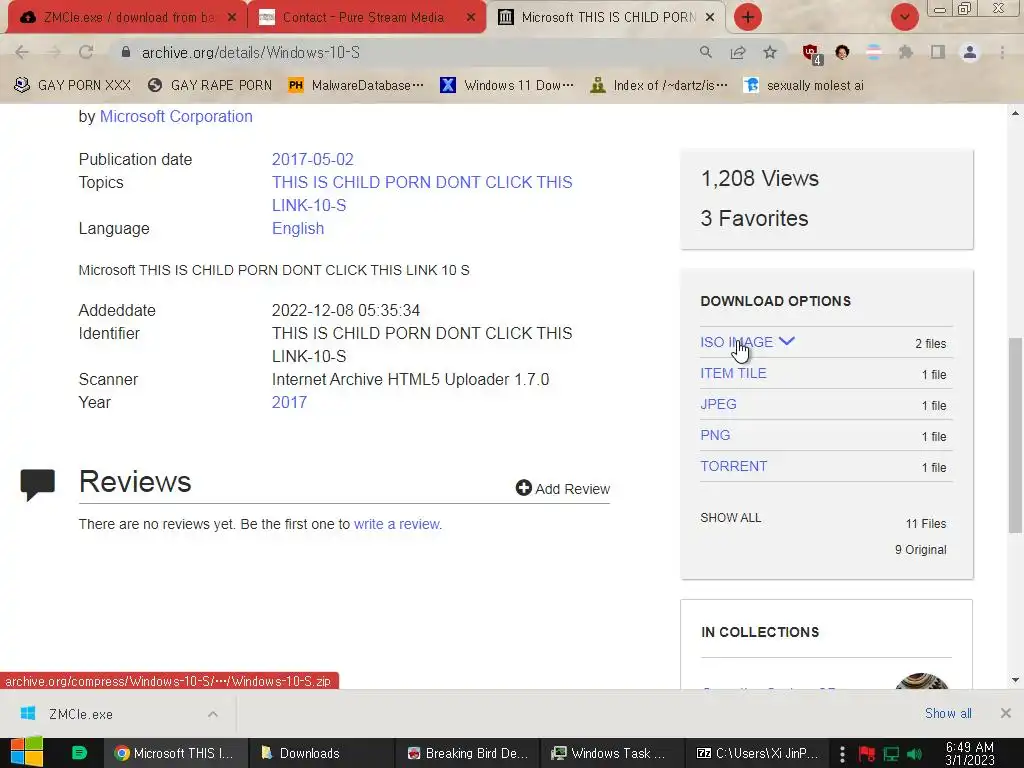This screenshot has height=768, width=1024.
Task: Click the 11 Files count
Action: pos(926,524)
